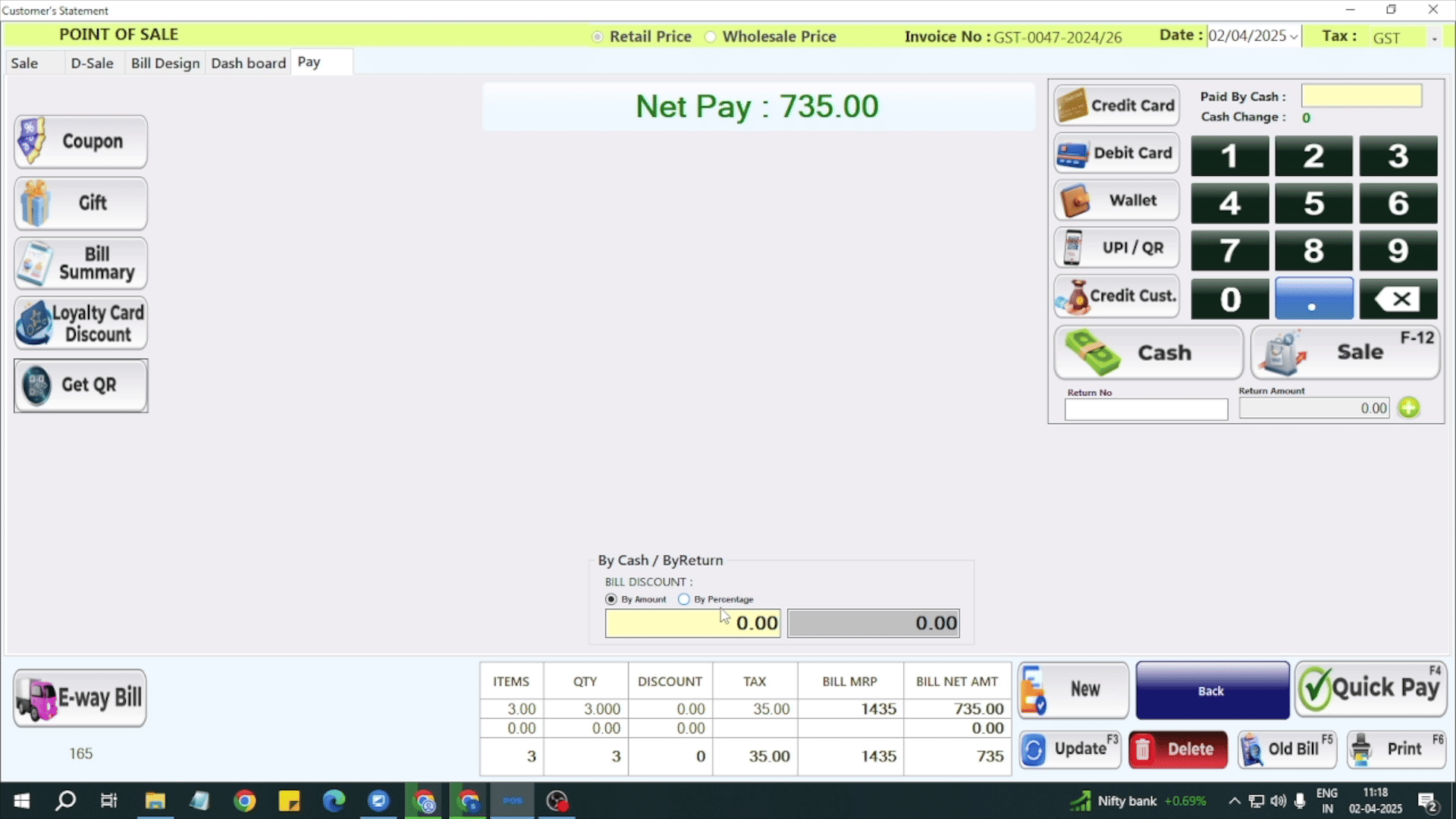Viewport: 1456px width, 819px height.
Task: Switch to the Dash board tab
Action: [x=248, y=63]
